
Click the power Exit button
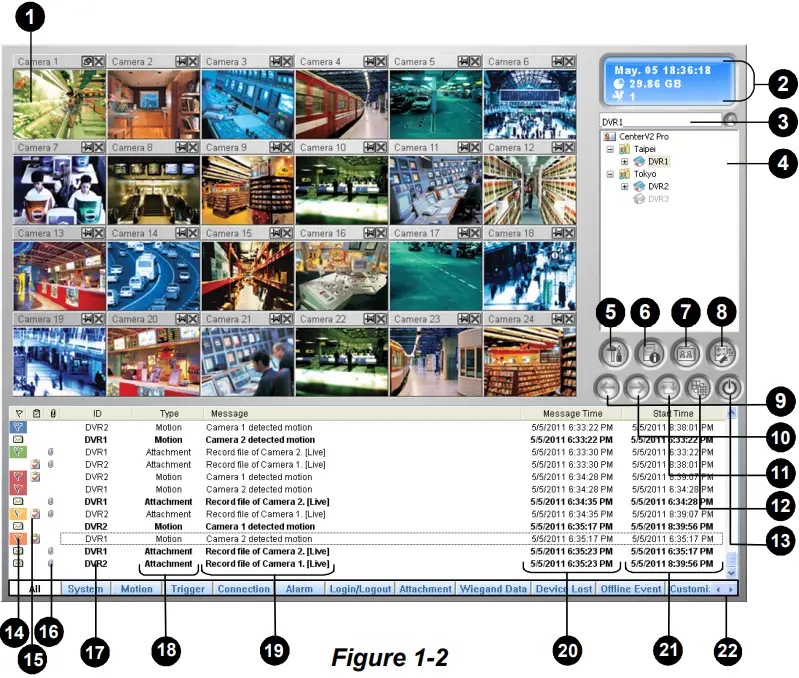[x=729, y=389]
